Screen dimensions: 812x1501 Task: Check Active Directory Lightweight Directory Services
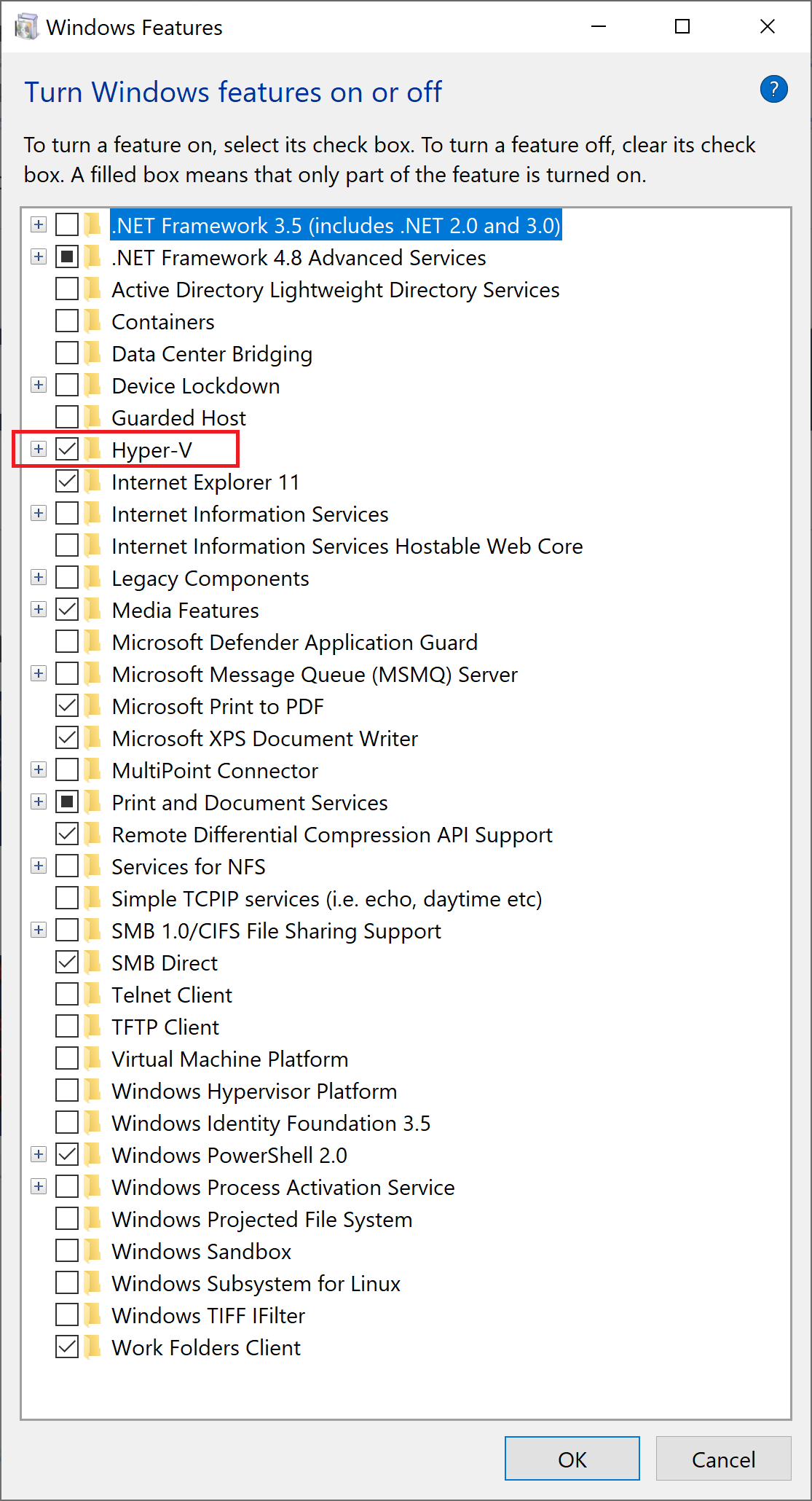pyautogui.click(x=67, y=289)
